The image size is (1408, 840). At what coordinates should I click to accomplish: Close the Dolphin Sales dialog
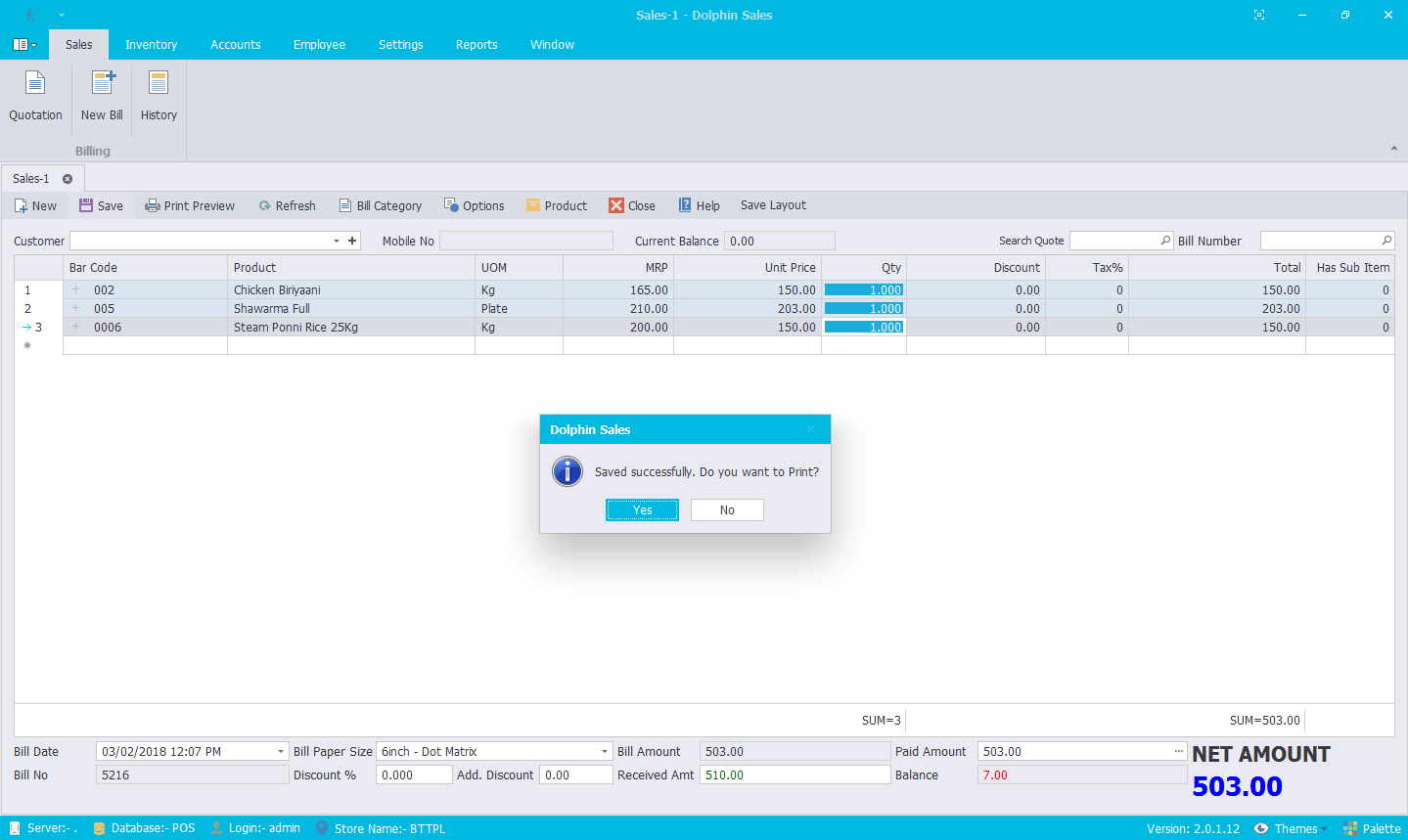811,429
